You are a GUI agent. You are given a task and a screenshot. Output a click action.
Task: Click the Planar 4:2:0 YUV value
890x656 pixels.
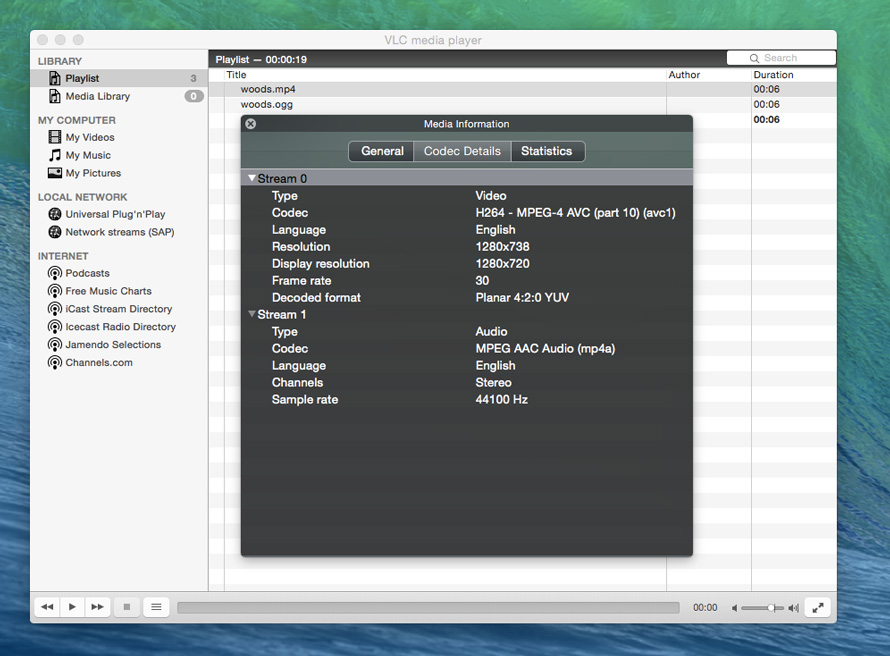click(x=522, y=298)
